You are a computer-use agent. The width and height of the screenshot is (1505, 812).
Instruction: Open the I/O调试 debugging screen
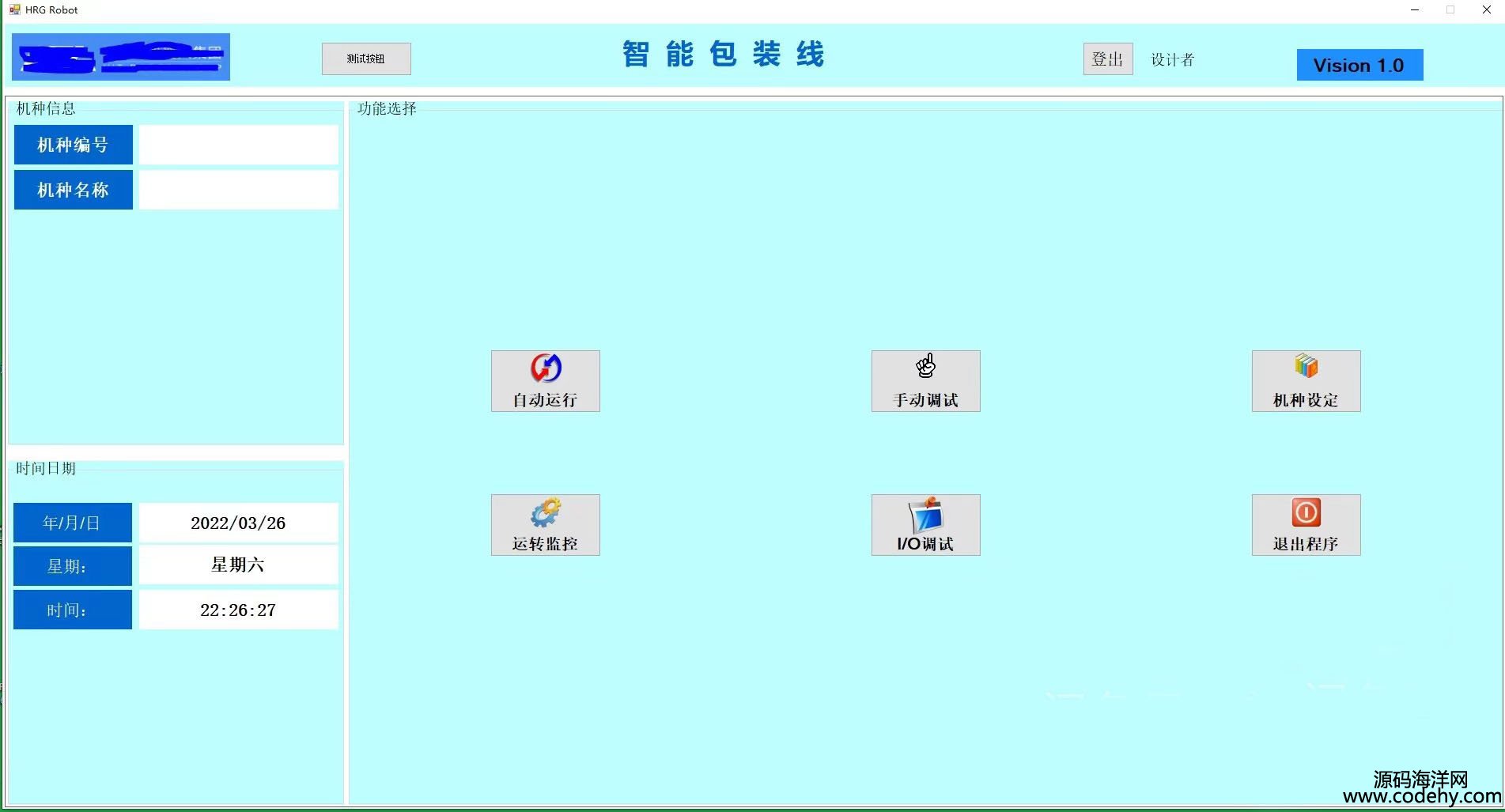click(925, 525)
